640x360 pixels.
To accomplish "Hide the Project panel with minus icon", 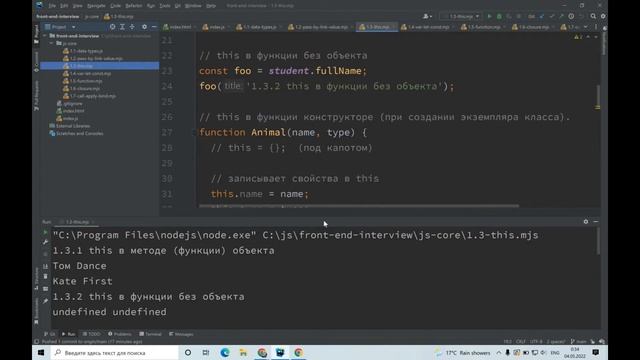I will pyautogui.click(x=154, y=27).
